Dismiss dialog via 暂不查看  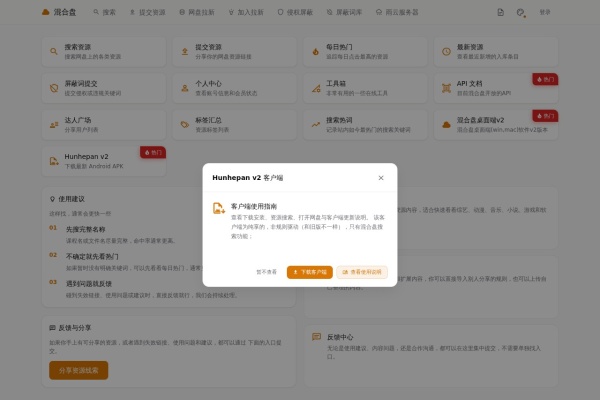[266, 272]
